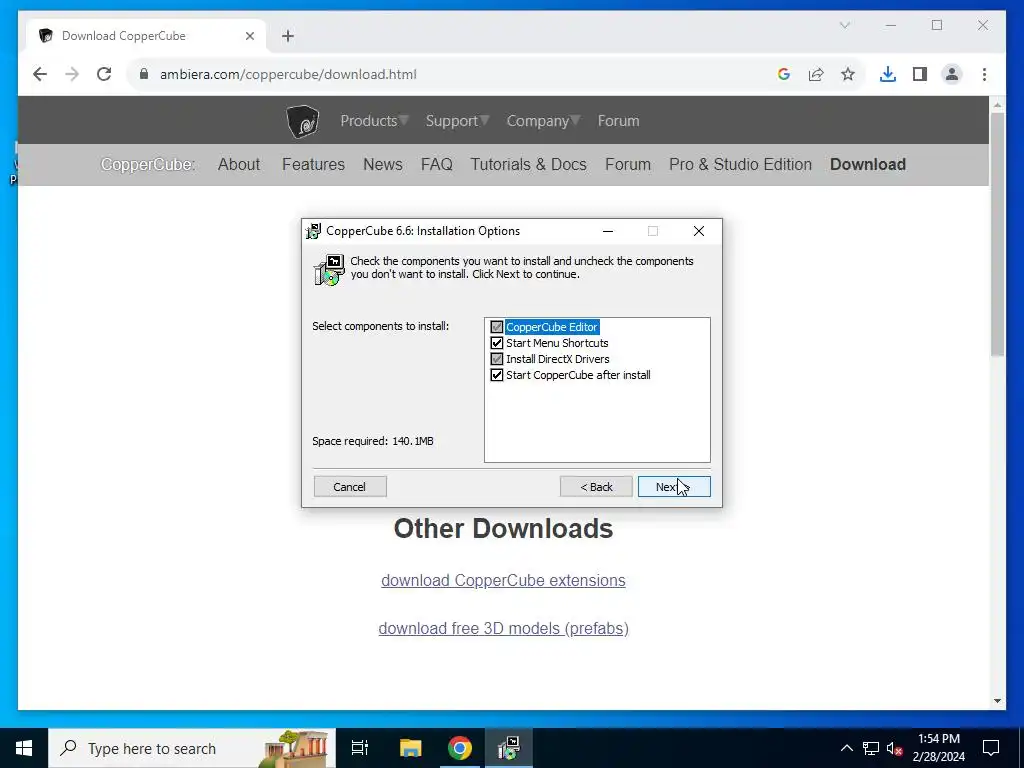The width and height of the screenshot is (1024, 768).
Task: Click the taskbar clock showing 1:54 PM
Action: click(938, 748)
